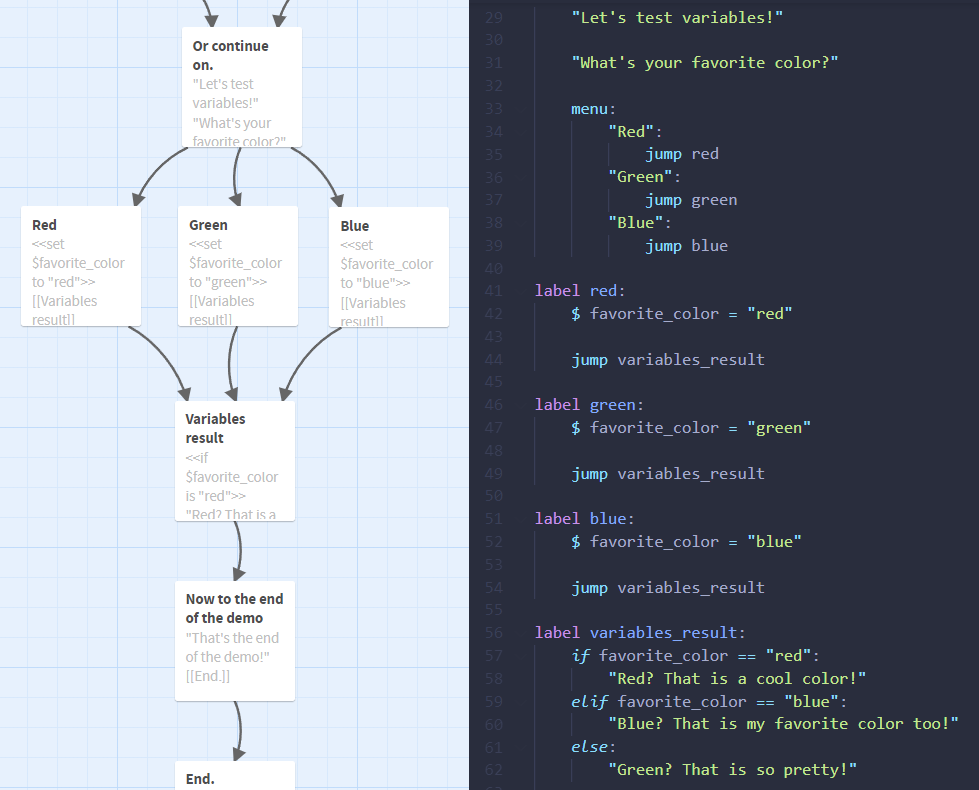
Task: Select the "Blue" passage card
Action: 388,267
